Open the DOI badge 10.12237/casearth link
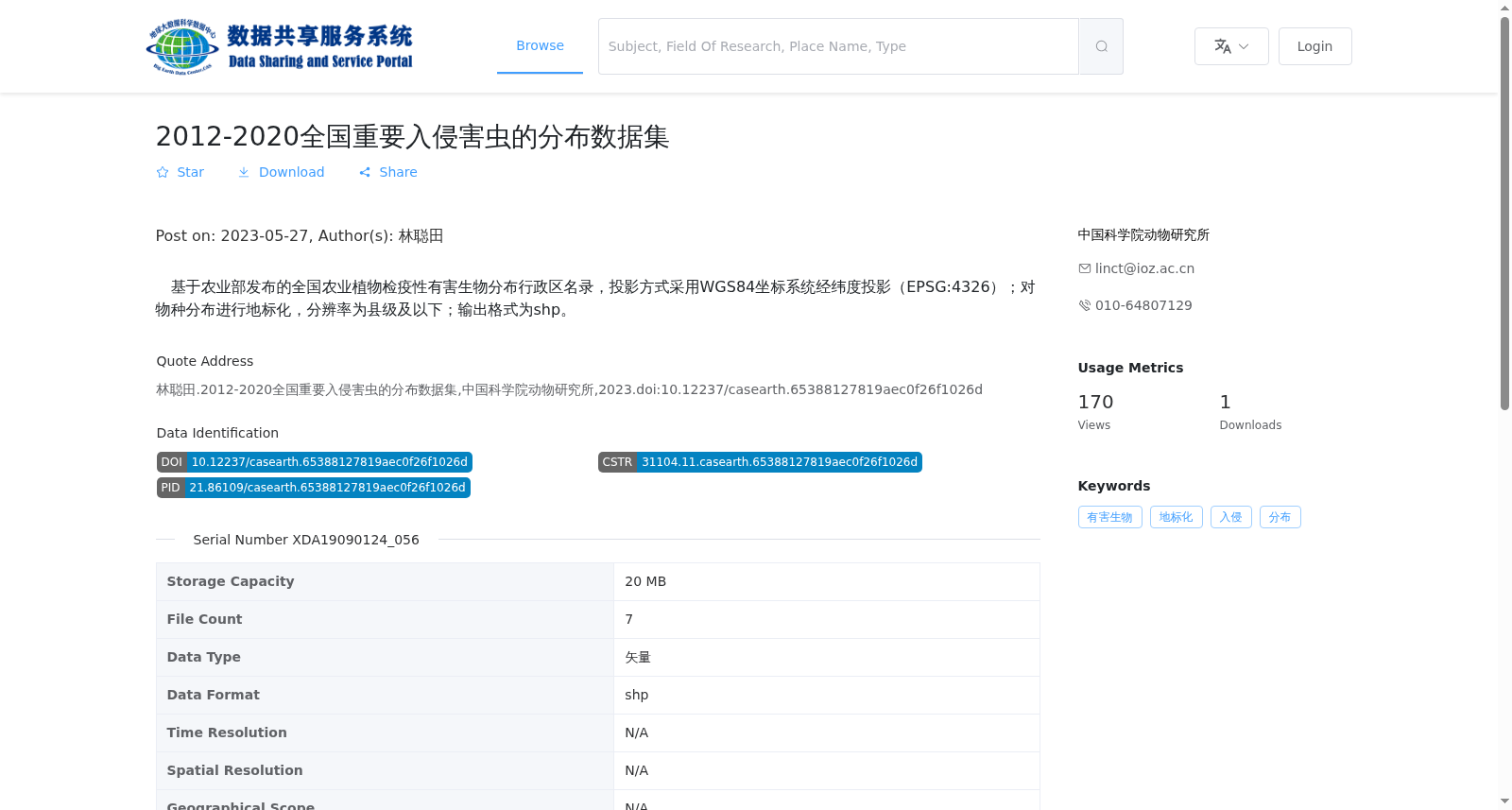The width and height of the screenshot is (1512, 810). [x=315, y=462]
